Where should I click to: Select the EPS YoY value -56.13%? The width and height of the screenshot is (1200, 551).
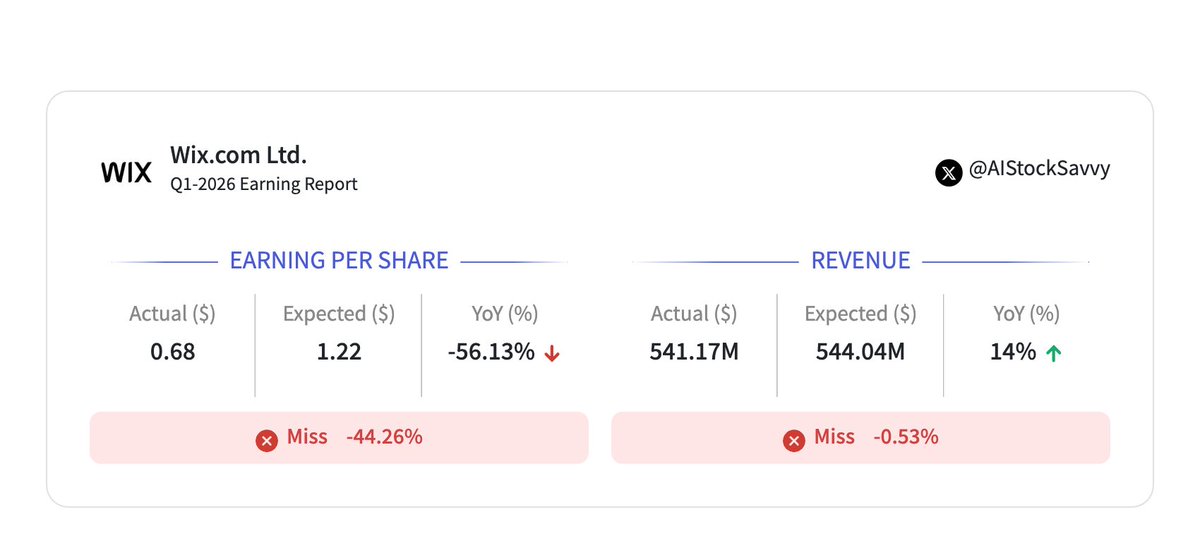click(x=491, y=352)
